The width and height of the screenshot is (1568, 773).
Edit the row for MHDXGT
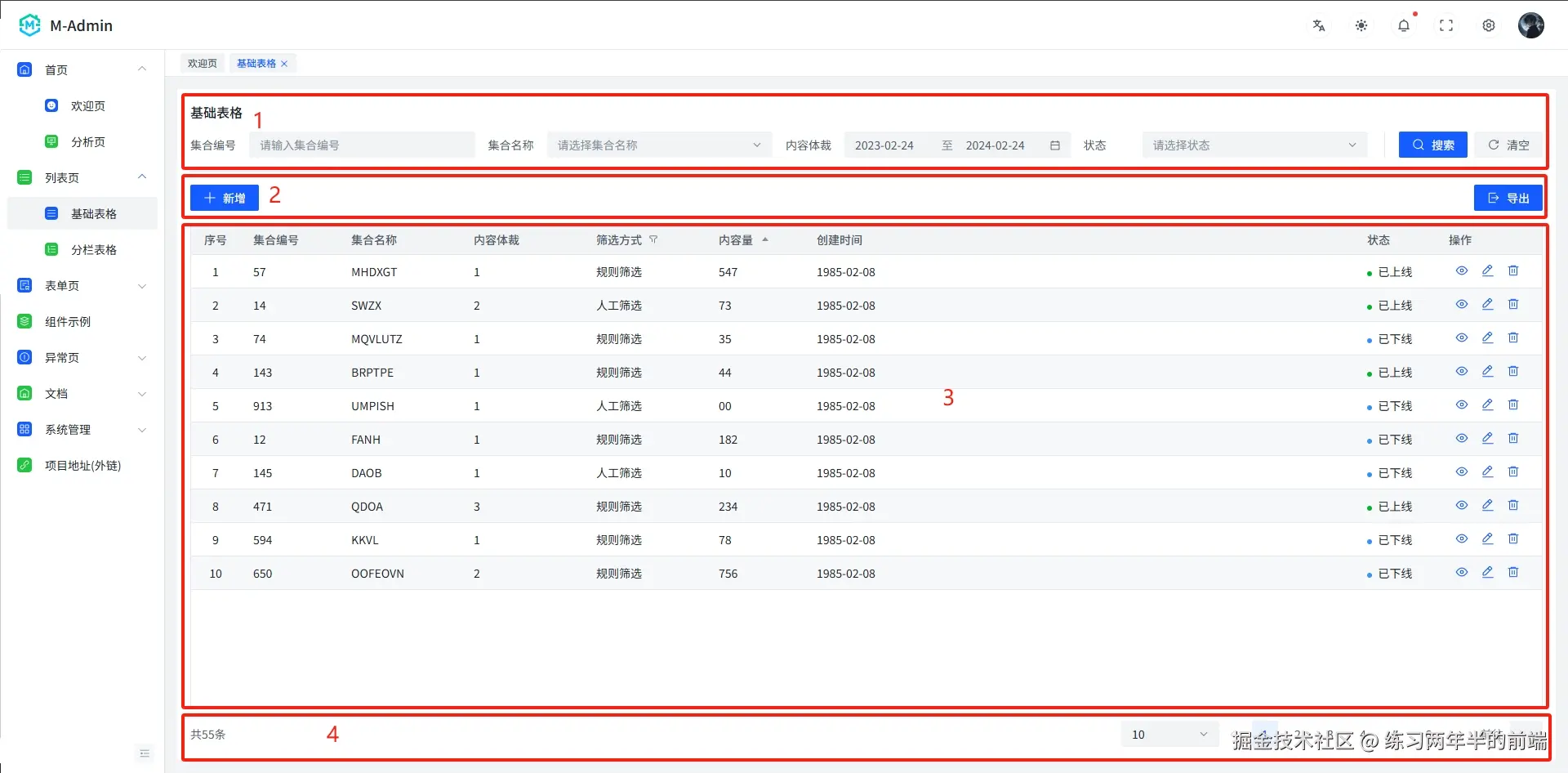(x=1488, y=270)
